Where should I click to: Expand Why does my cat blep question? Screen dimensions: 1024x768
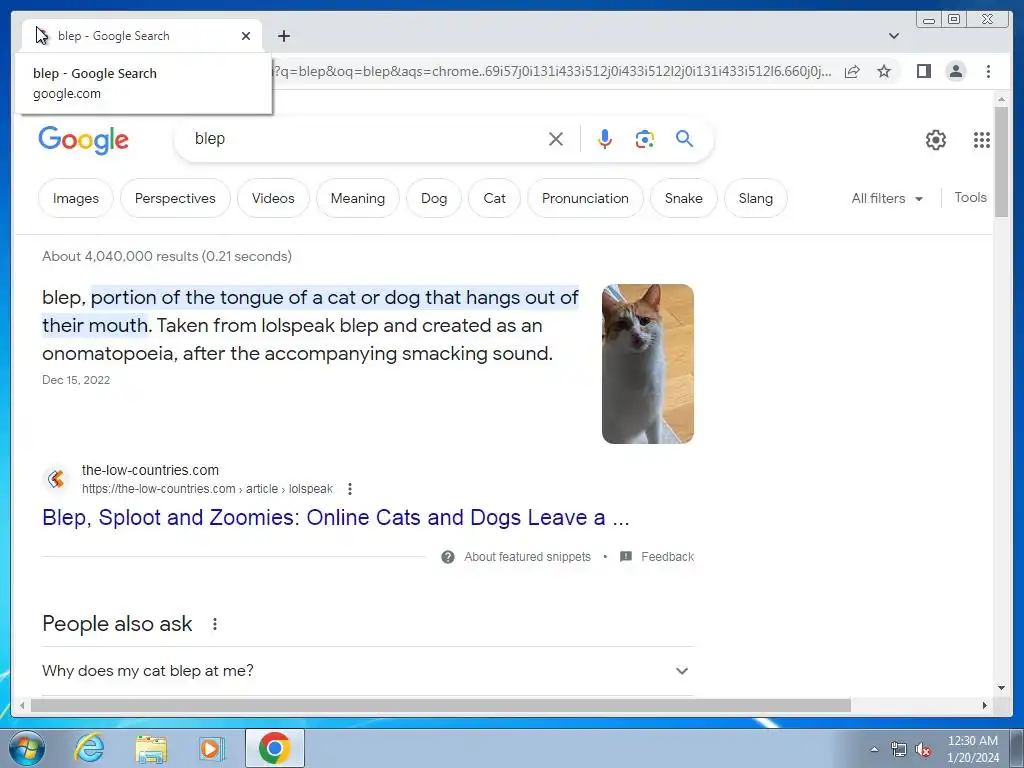366,671
